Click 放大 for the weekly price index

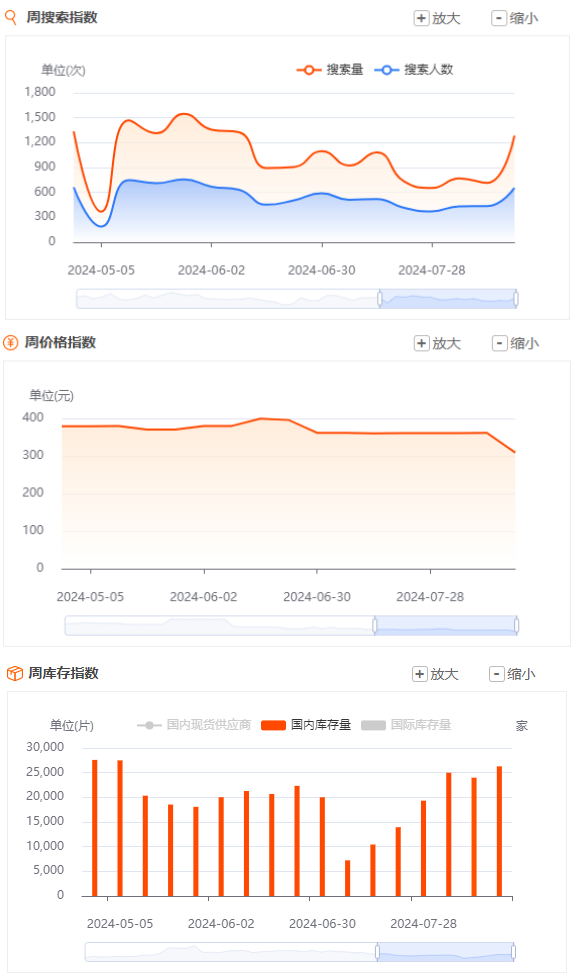click(x=437, y=343)
